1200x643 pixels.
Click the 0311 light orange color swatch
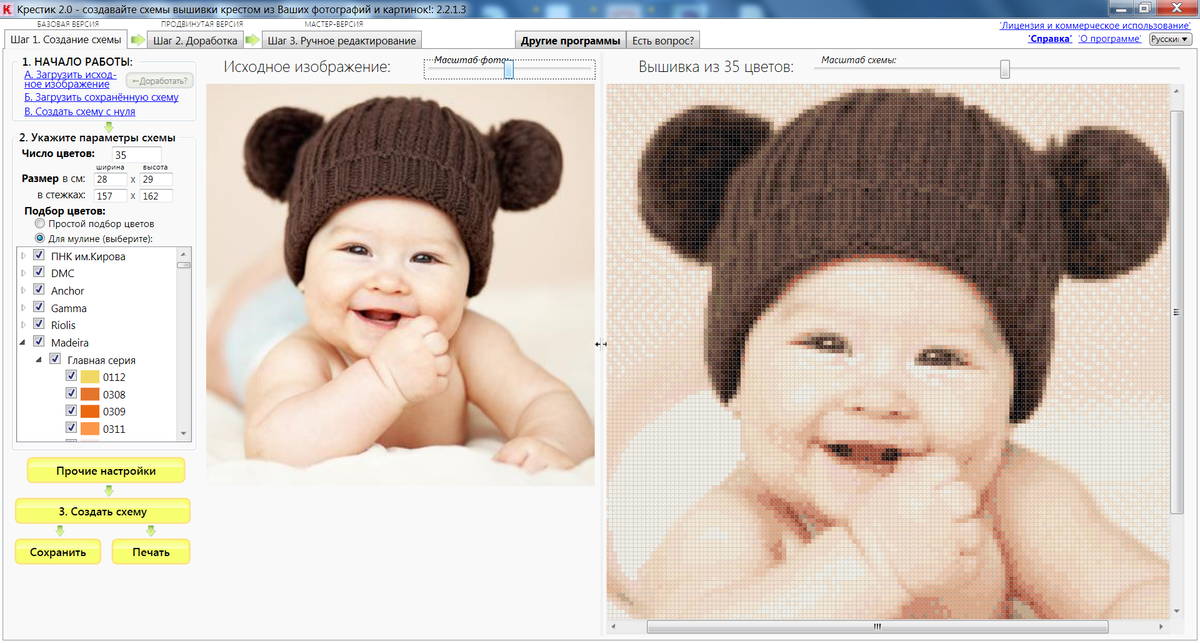click(x=90, y=429)
